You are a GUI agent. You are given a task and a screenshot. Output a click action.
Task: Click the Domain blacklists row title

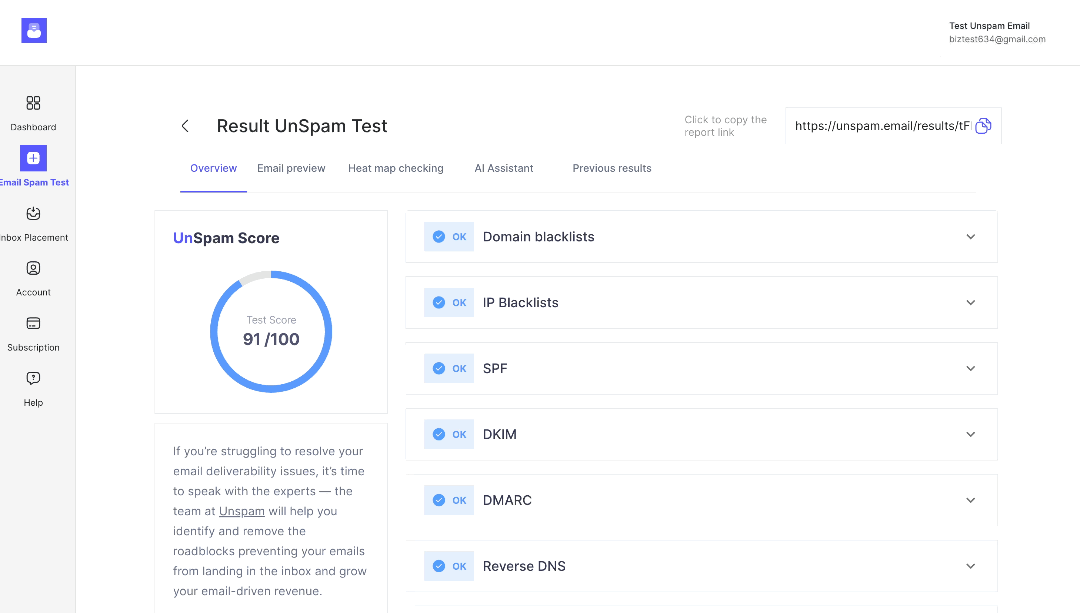click(x=539, y=236)
